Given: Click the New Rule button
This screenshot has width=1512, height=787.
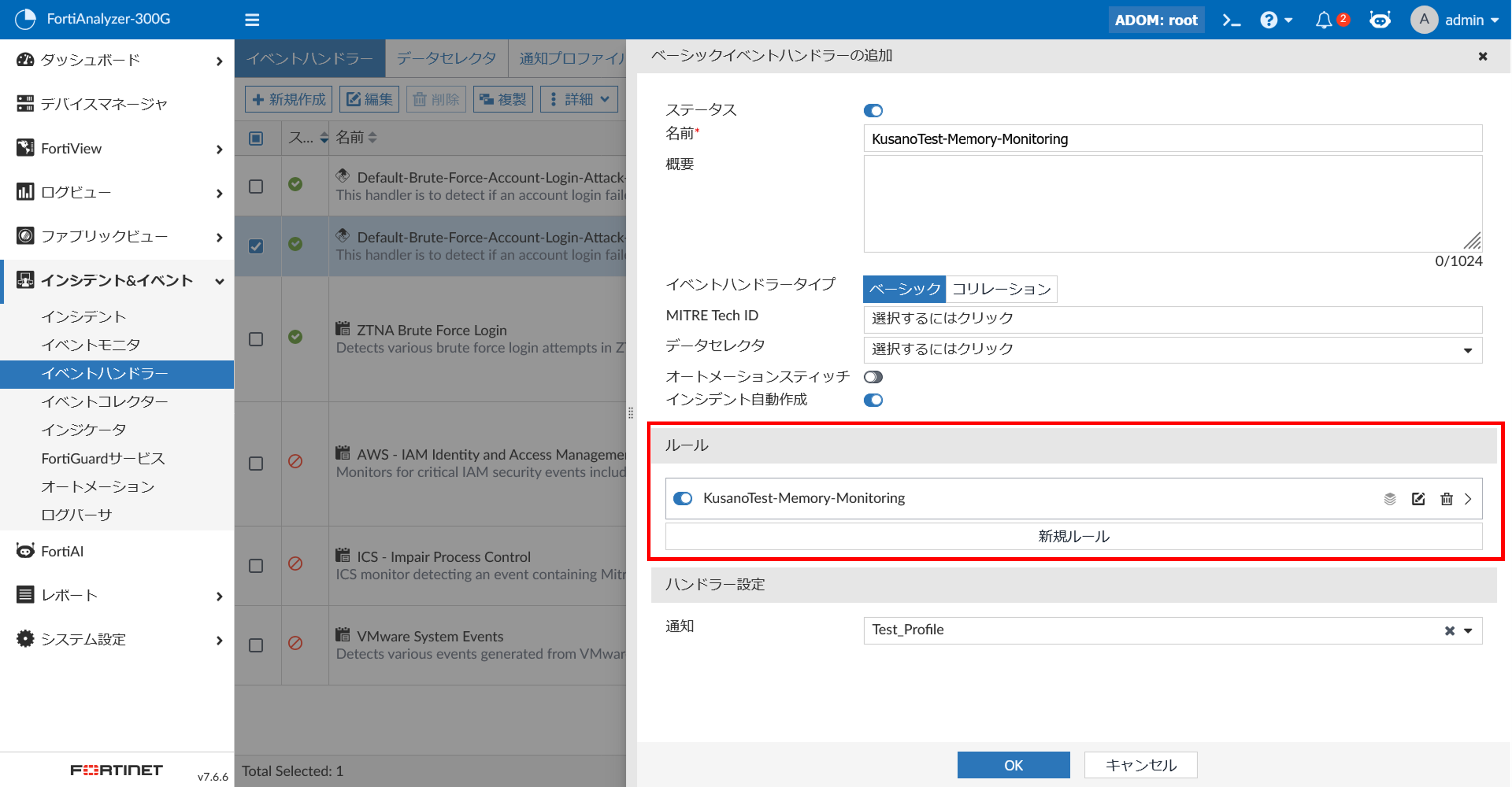Looking at the screenshot, I should (1073, 537).
